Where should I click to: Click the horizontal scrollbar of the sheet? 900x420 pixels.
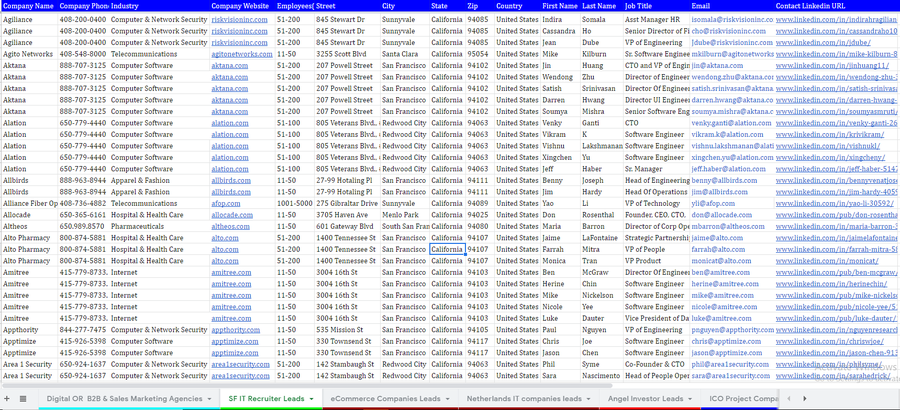click(x=307, y=386)
